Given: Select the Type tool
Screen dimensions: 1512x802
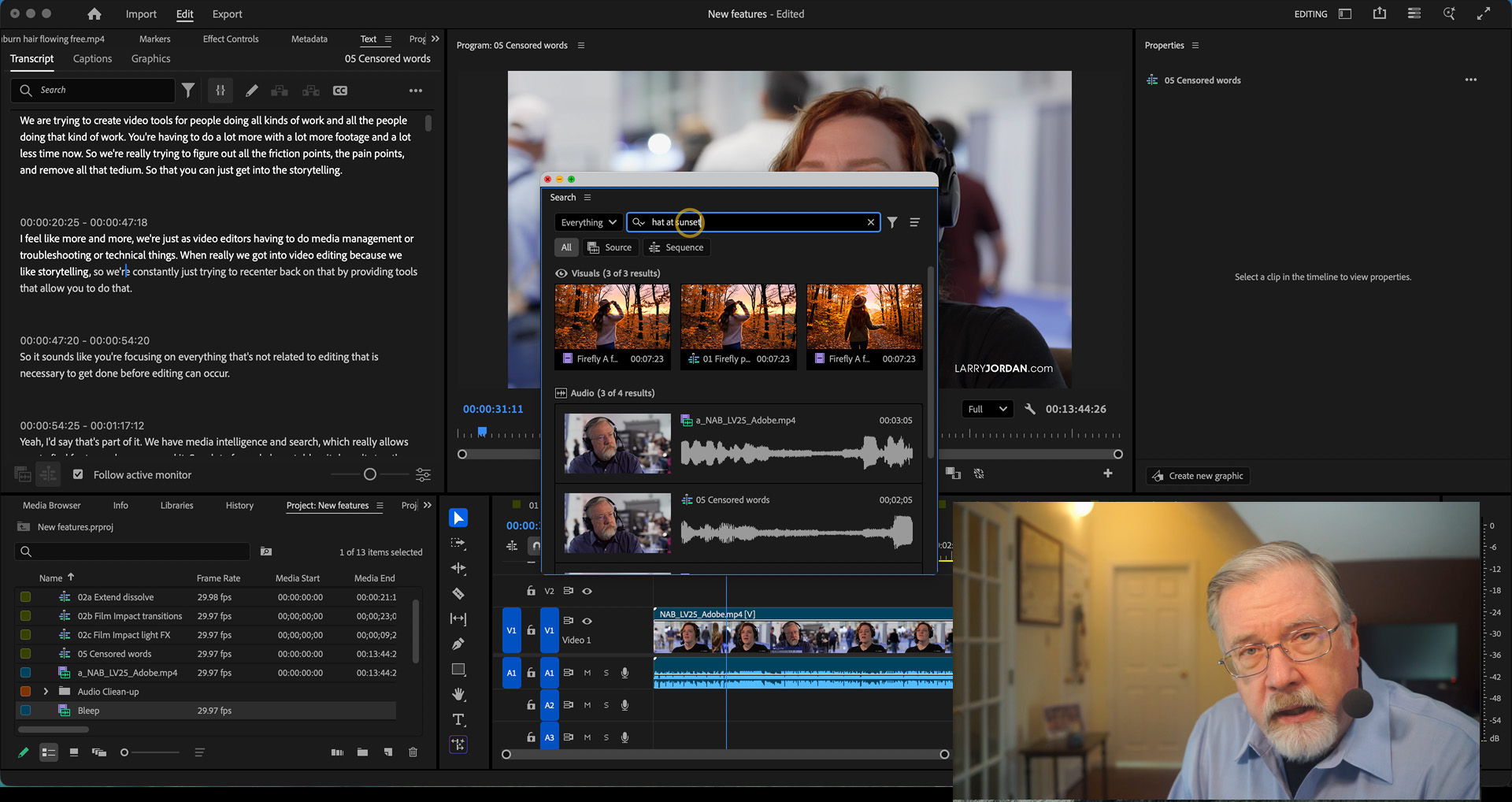Looking at the screenshot, I should tap(458, 719).
